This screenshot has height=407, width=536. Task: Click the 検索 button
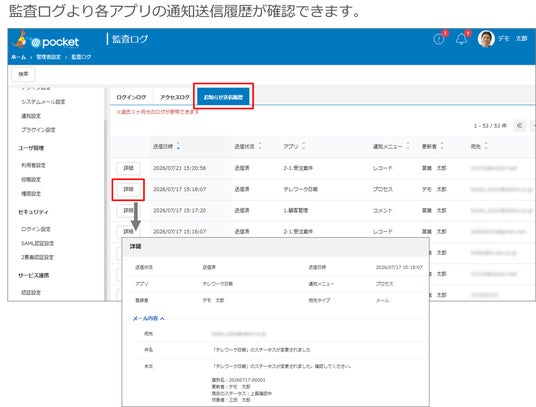click(23, 74)
